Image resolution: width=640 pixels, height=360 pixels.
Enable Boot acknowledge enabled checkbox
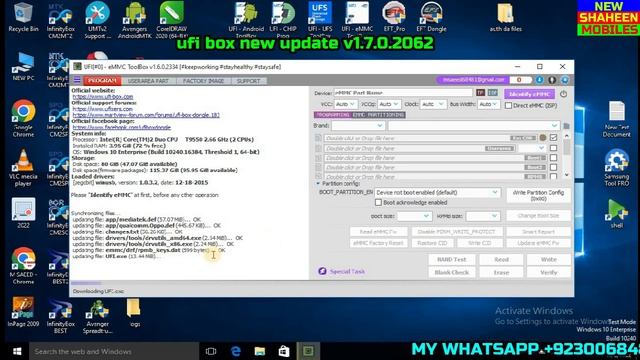point(378,202)
